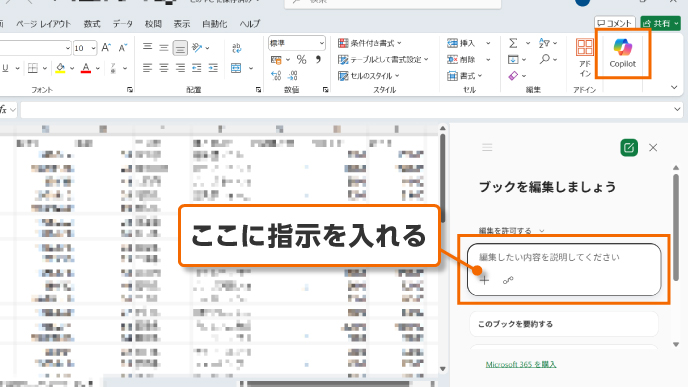Screen dimensions: 688x387
Task: Click the コメント button
Action: [x=614, y=23]
